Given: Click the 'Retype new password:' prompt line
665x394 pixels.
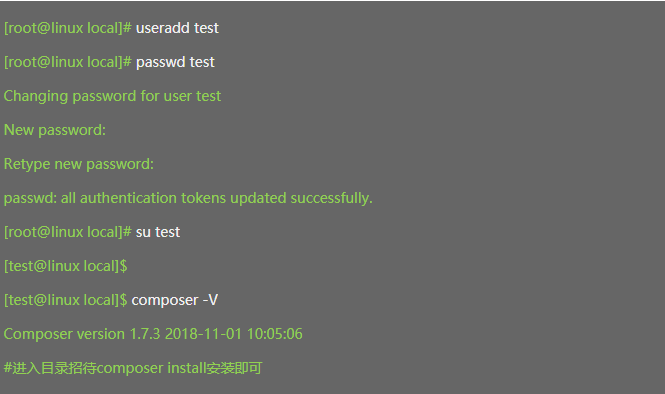Looking at the screenshot, I should point(78,164).
